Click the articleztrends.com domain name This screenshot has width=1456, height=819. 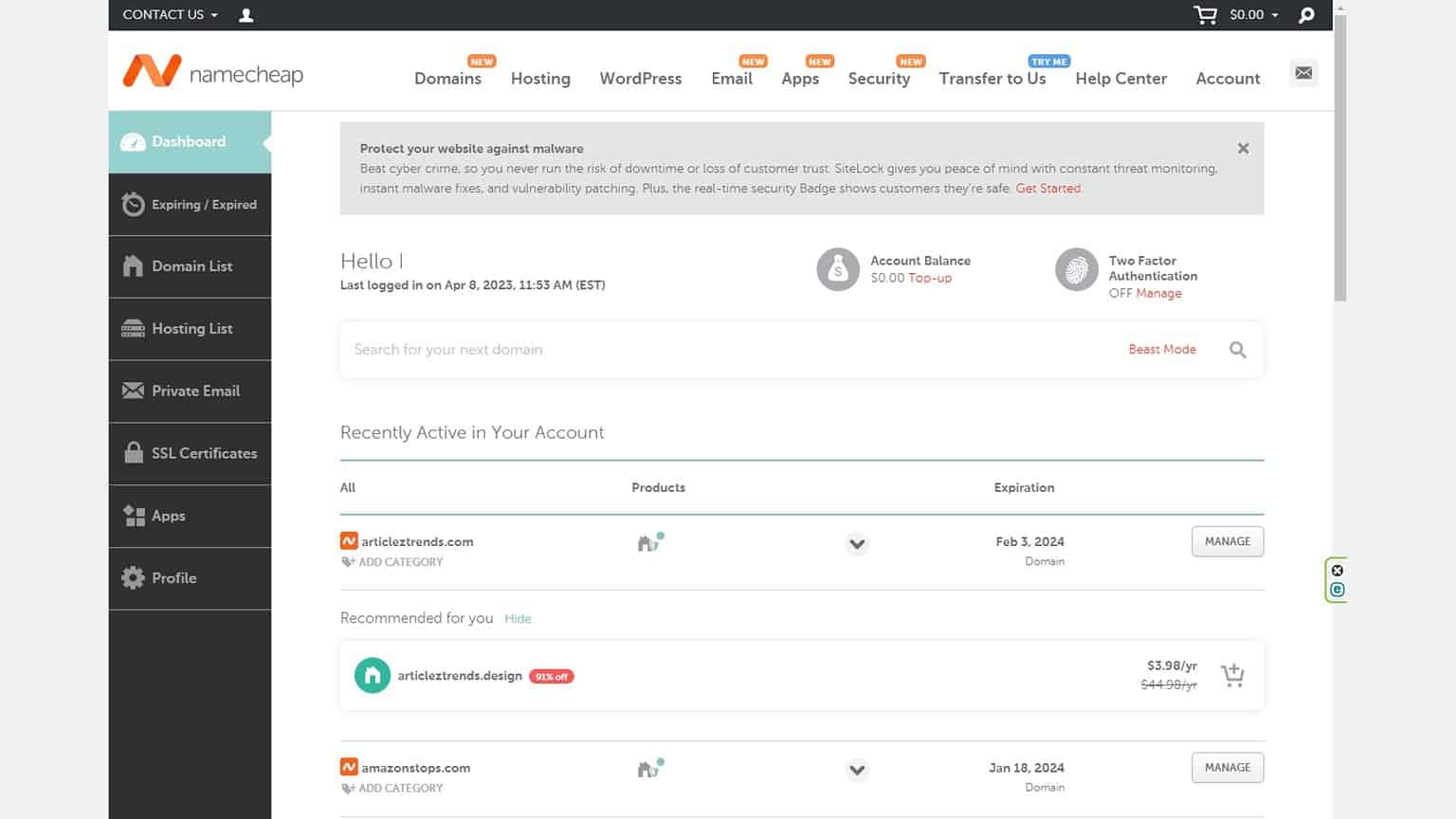click(417, 541)
